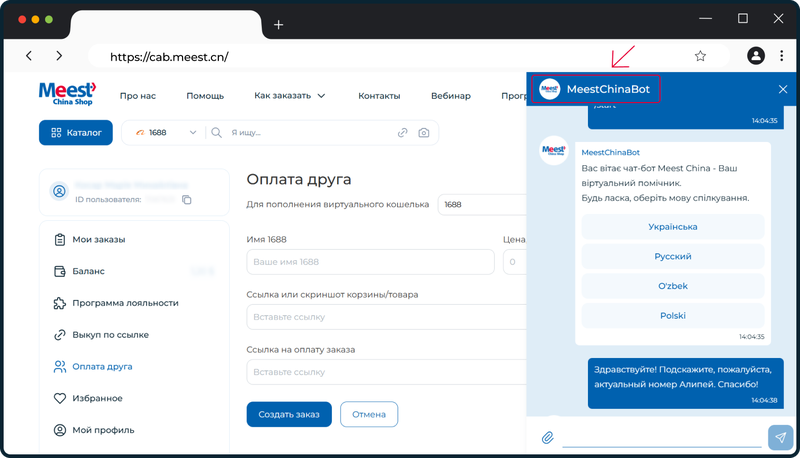The image size is (800, 458).
Task: Open the browser three-dot menu
Action: (x=781, y=56)
